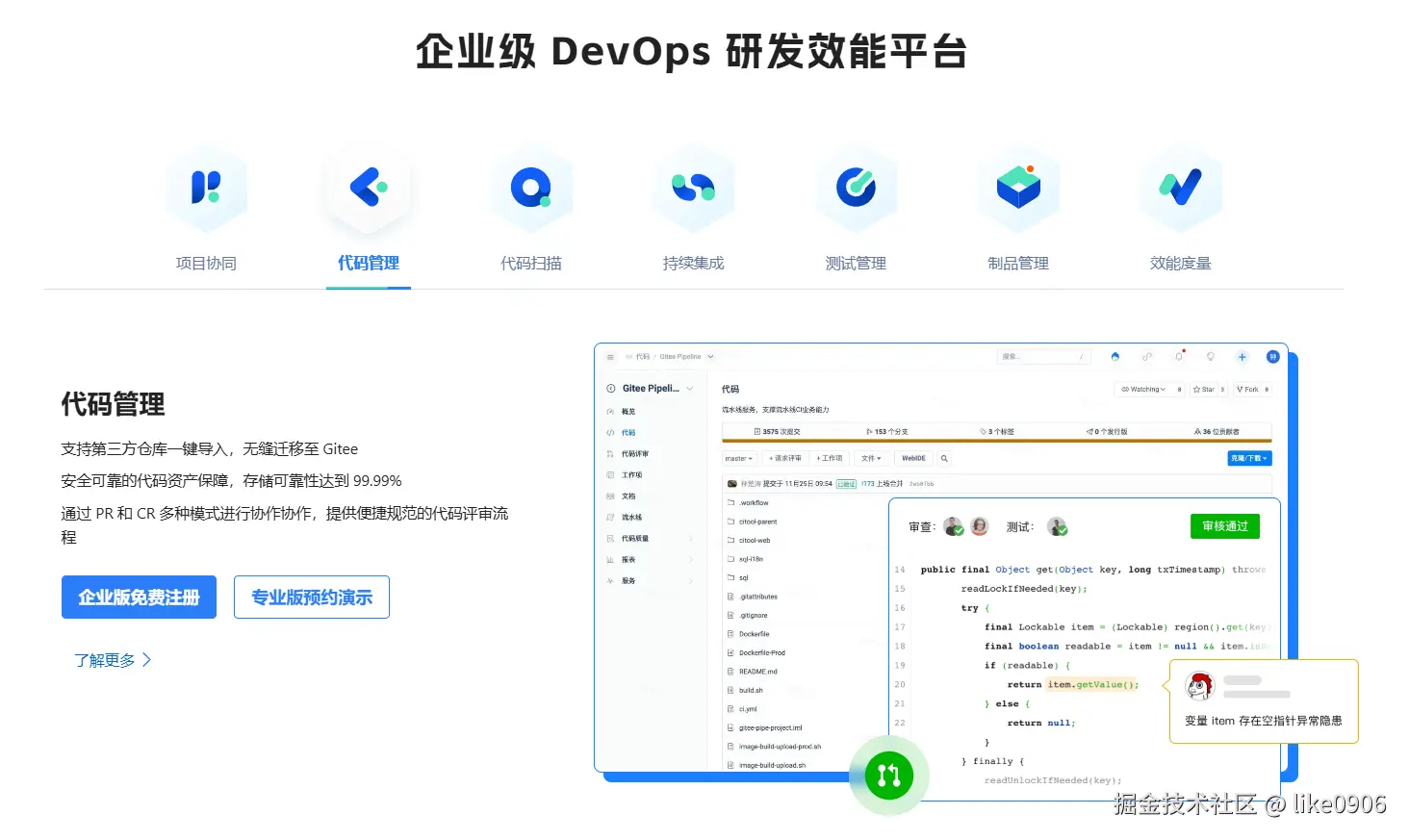View 36 位贡献者 contributors

pos(1217,432)
